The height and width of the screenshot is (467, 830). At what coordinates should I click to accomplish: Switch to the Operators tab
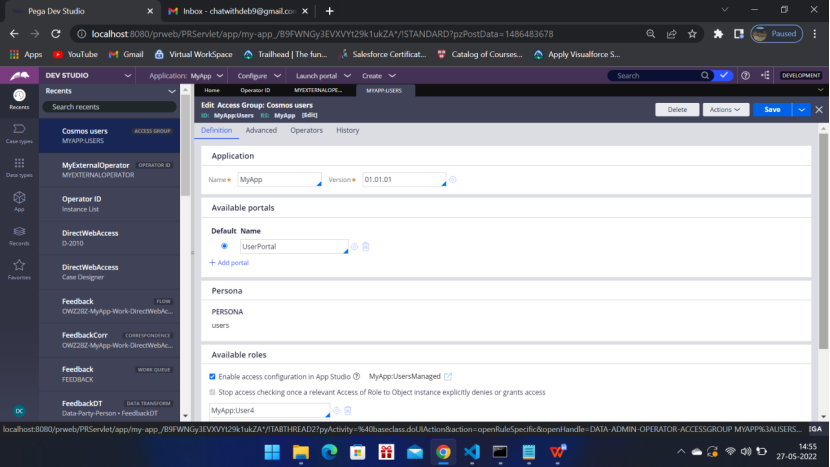306,130
